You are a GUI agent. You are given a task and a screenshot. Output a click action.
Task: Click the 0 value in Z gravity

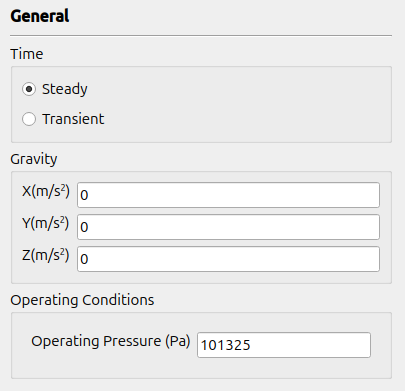(x=84, y=259)
